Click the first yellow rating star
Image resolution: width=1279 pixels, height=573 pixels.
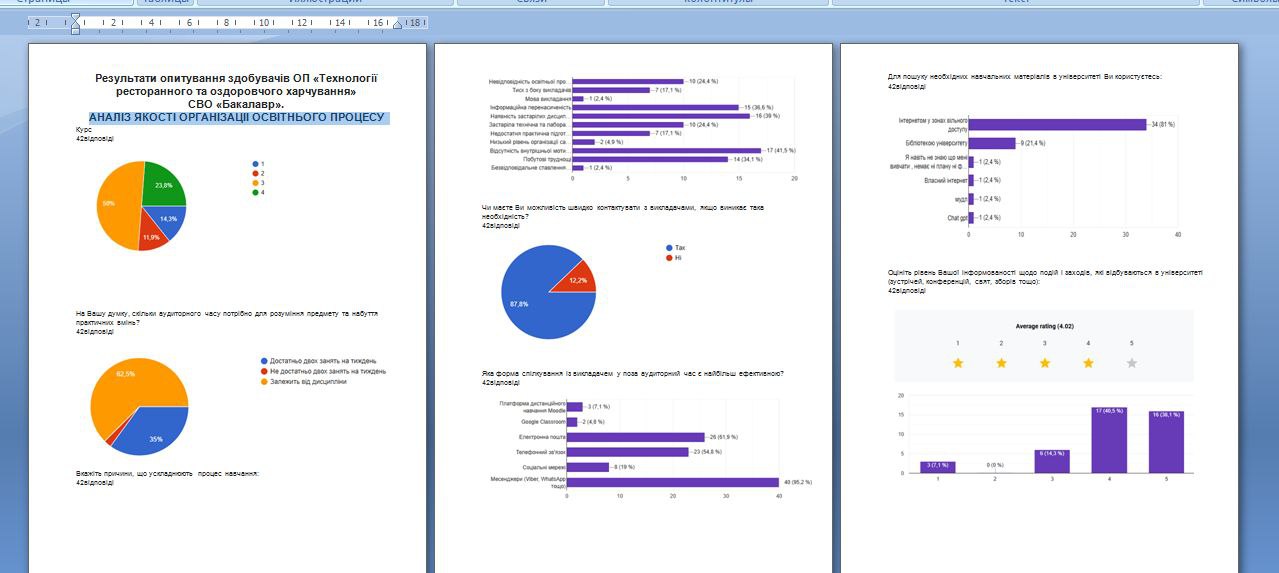coord(957,363)
